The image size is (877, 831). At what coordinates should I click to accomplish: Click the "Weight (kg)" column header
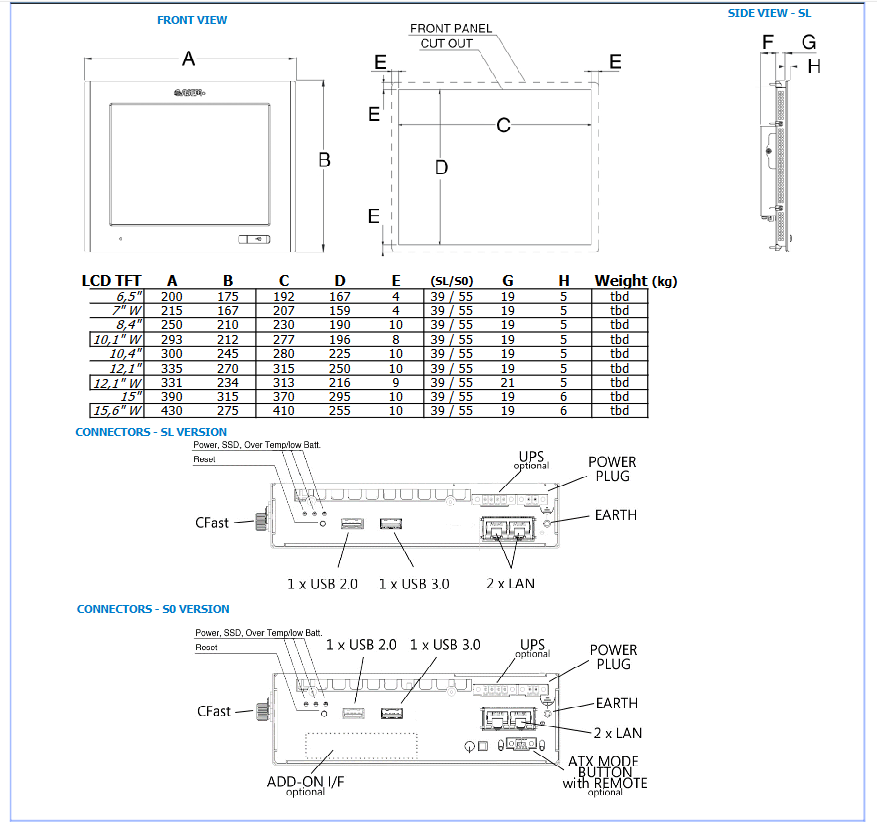(635, 281)
